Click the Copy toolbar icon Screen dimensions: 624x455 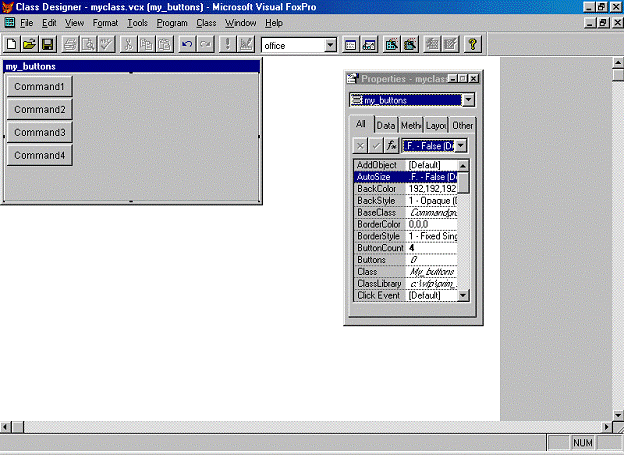[x=147, y=44]
